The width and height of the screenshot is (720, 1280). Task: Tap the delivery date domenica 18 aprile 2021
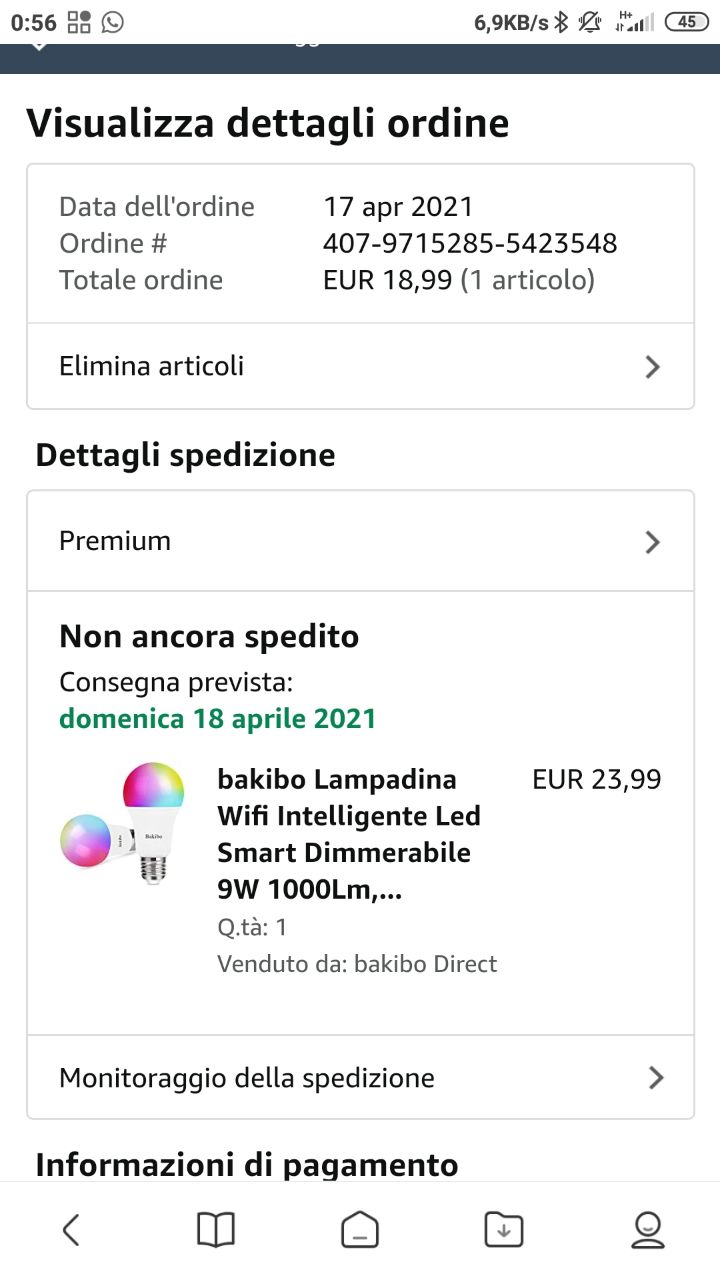(x=218, y=719)
